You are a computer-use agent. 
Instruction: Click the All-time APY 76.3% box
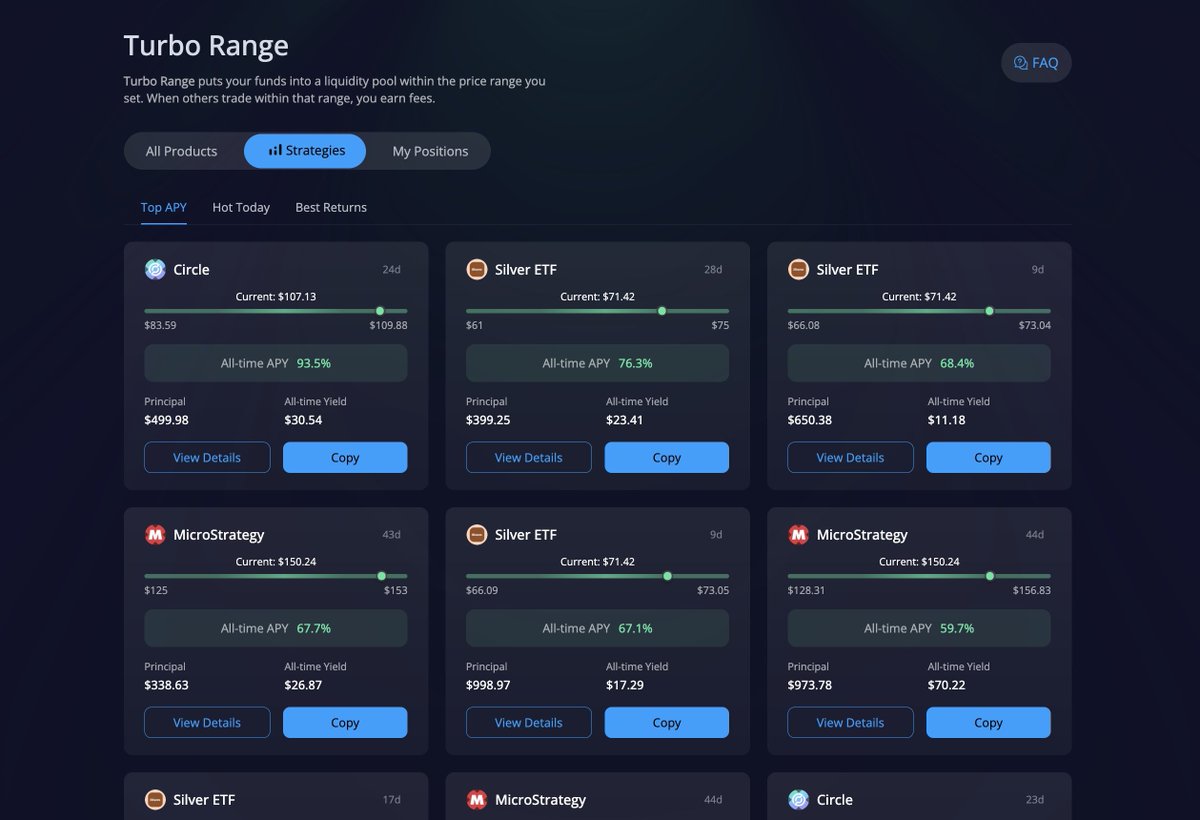click(597, 363)
